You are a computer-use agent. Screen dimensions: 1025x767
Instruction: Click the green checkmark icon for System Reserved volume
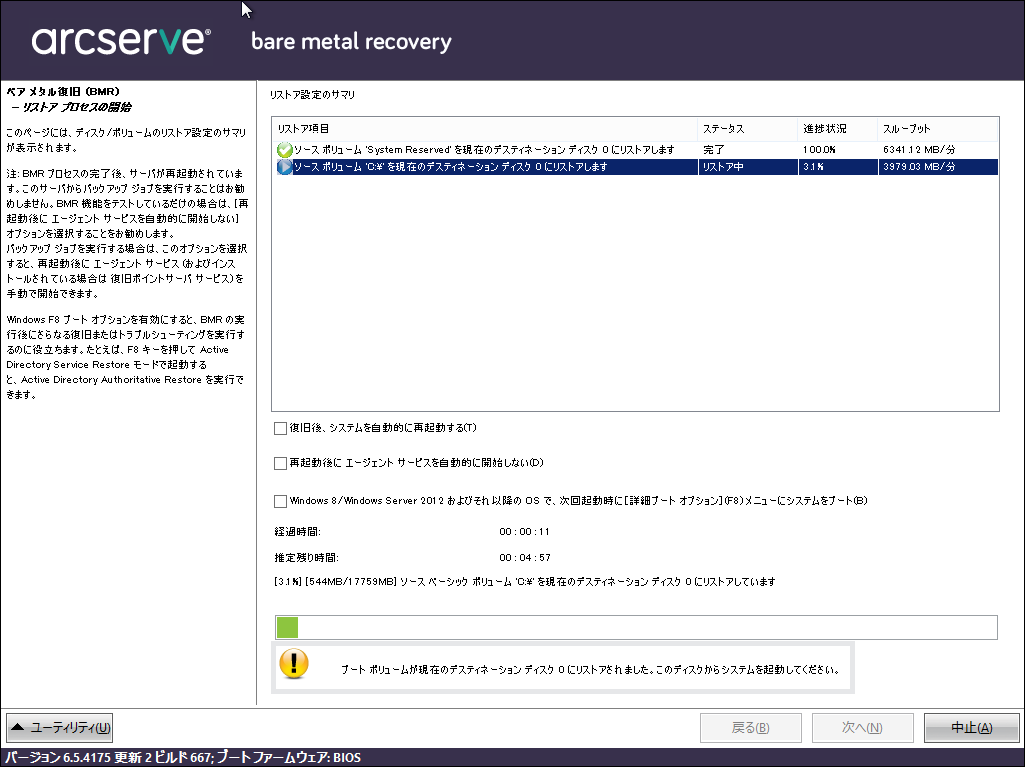(284, 150)
